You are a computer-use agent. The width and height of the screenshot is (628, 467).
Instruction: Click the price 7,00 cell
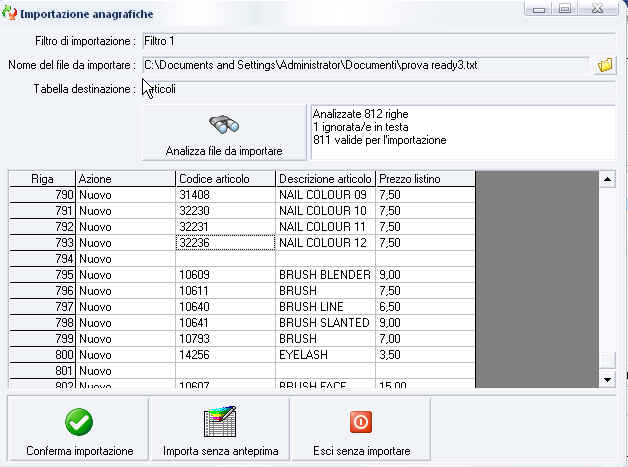pyautogui.click(x=425, y=339)
